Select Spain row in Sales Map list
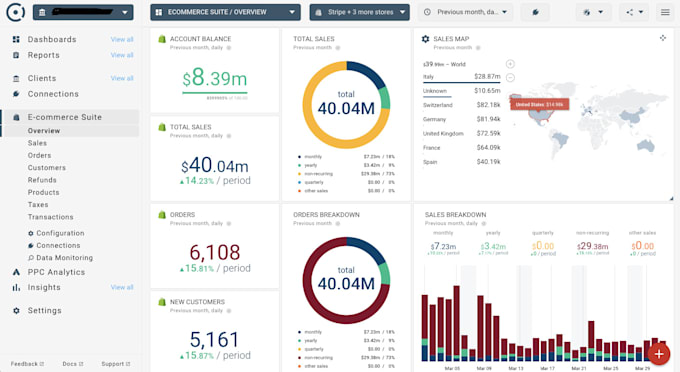 click(461, 162)
